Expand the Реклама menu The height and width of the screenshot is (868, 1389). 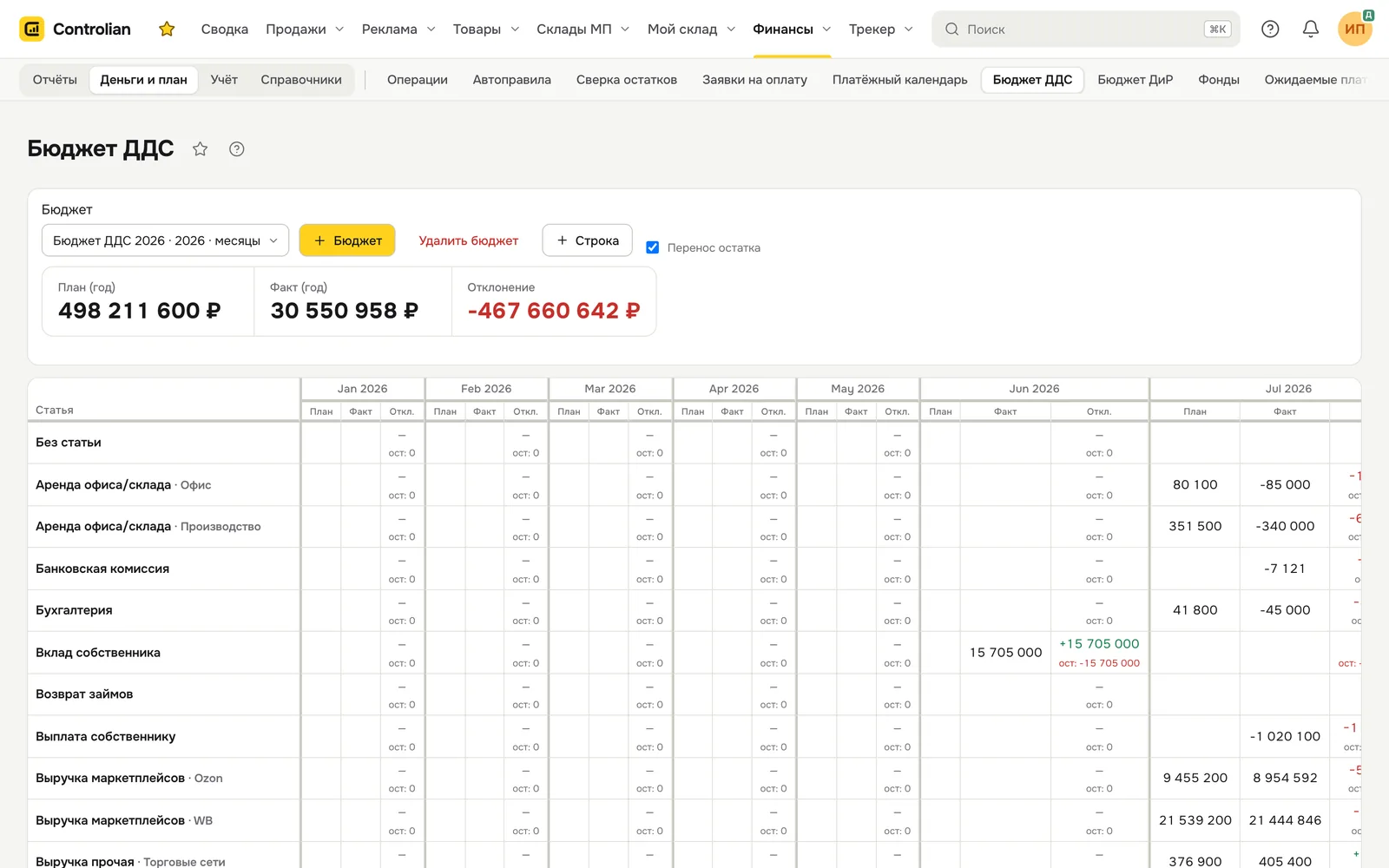398,30
